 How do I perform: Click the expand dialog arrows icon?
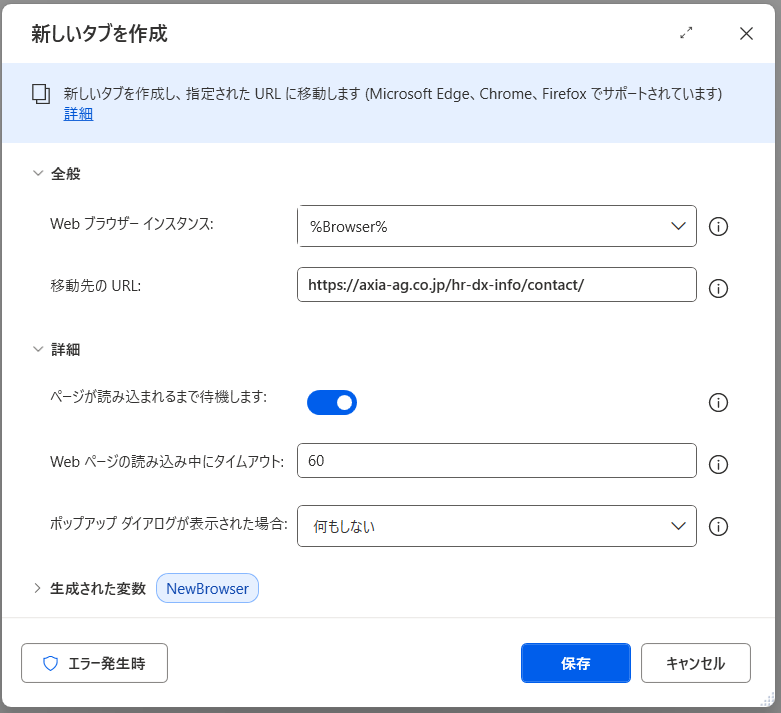tap(686, 33)
